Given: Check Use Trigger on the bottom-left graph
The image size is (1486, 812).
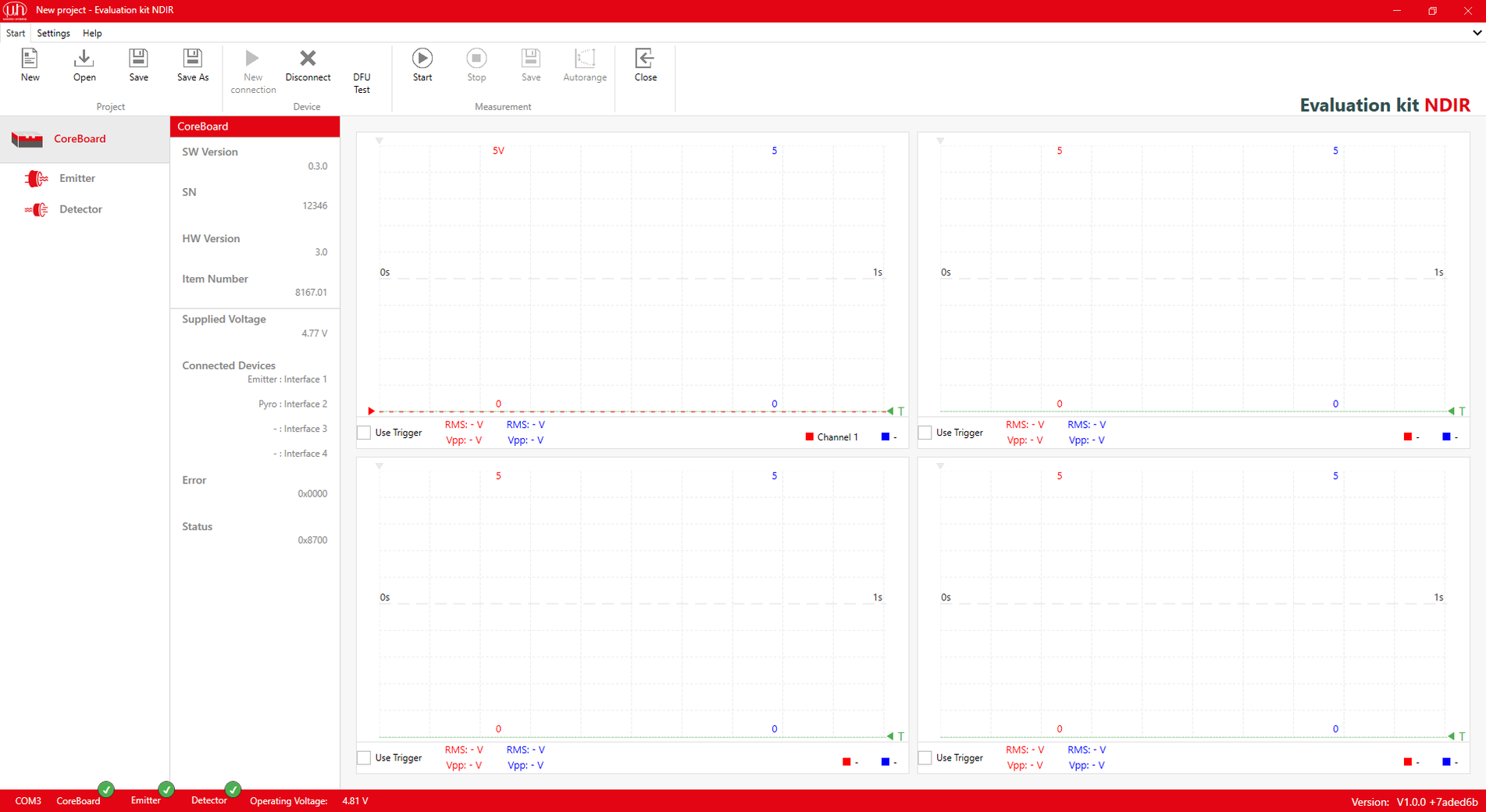Looking at the screenshot, I should [x=363, y=757].
